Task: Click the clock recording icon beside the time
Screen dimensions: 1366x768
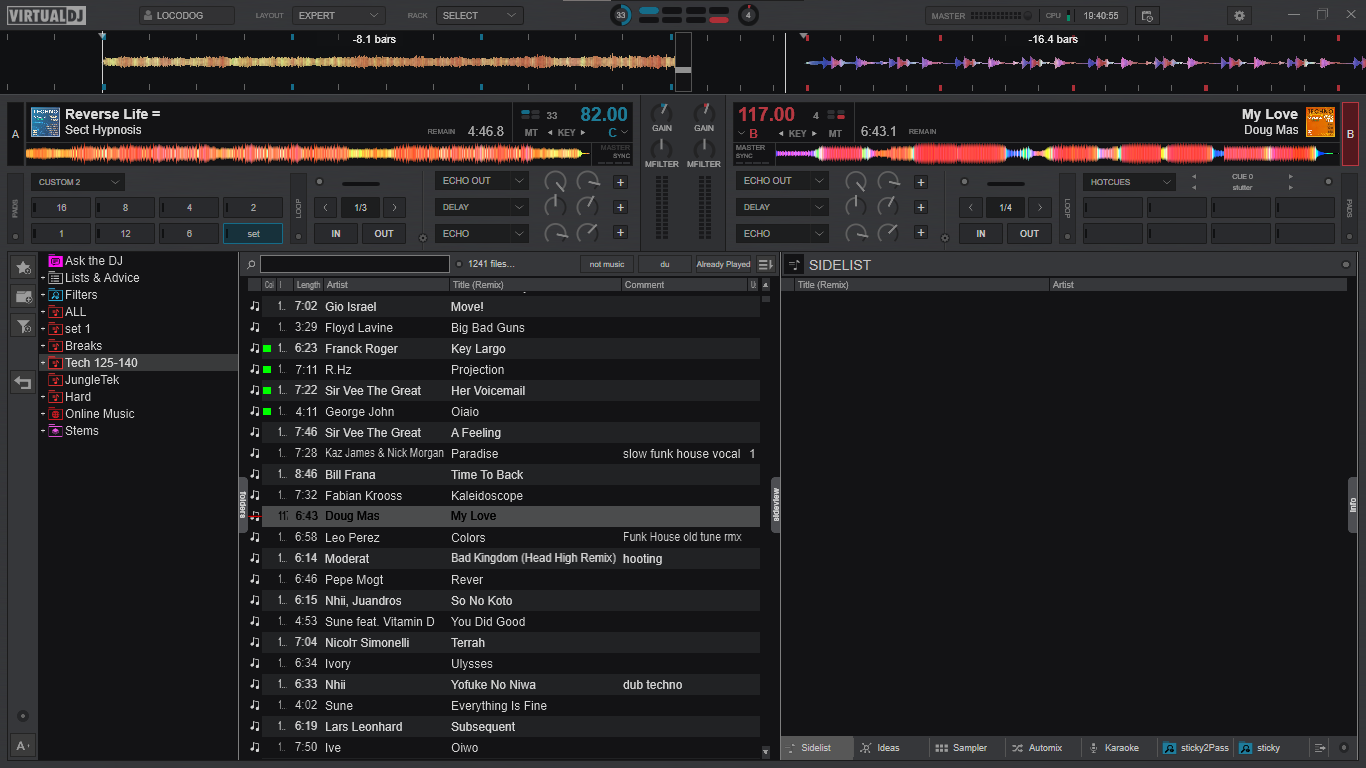Action: point(1147,15)
